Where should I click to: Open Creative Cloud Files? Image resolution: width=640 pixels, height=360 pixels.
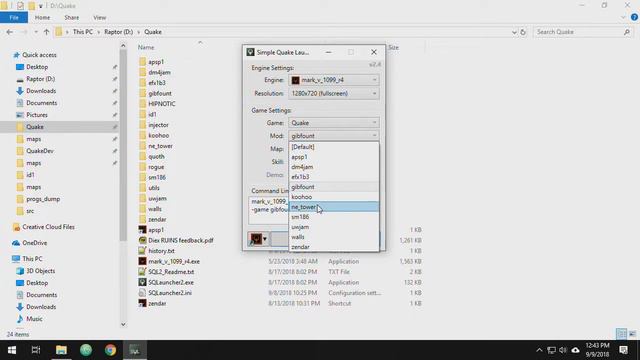(x=48, y=227)
